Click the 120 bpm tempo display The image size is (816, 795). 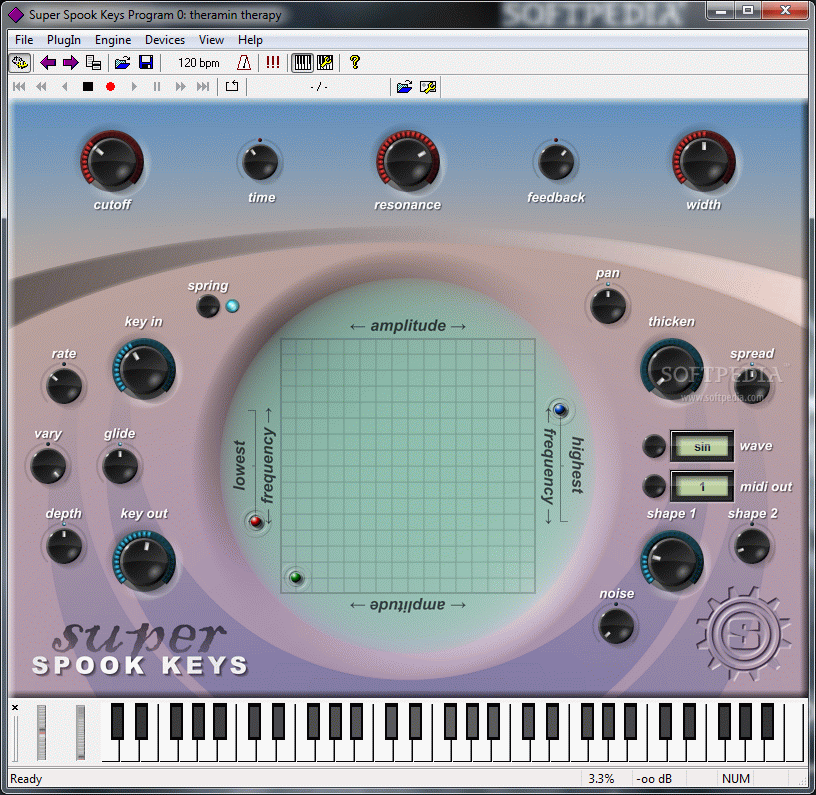coord(198,63)
